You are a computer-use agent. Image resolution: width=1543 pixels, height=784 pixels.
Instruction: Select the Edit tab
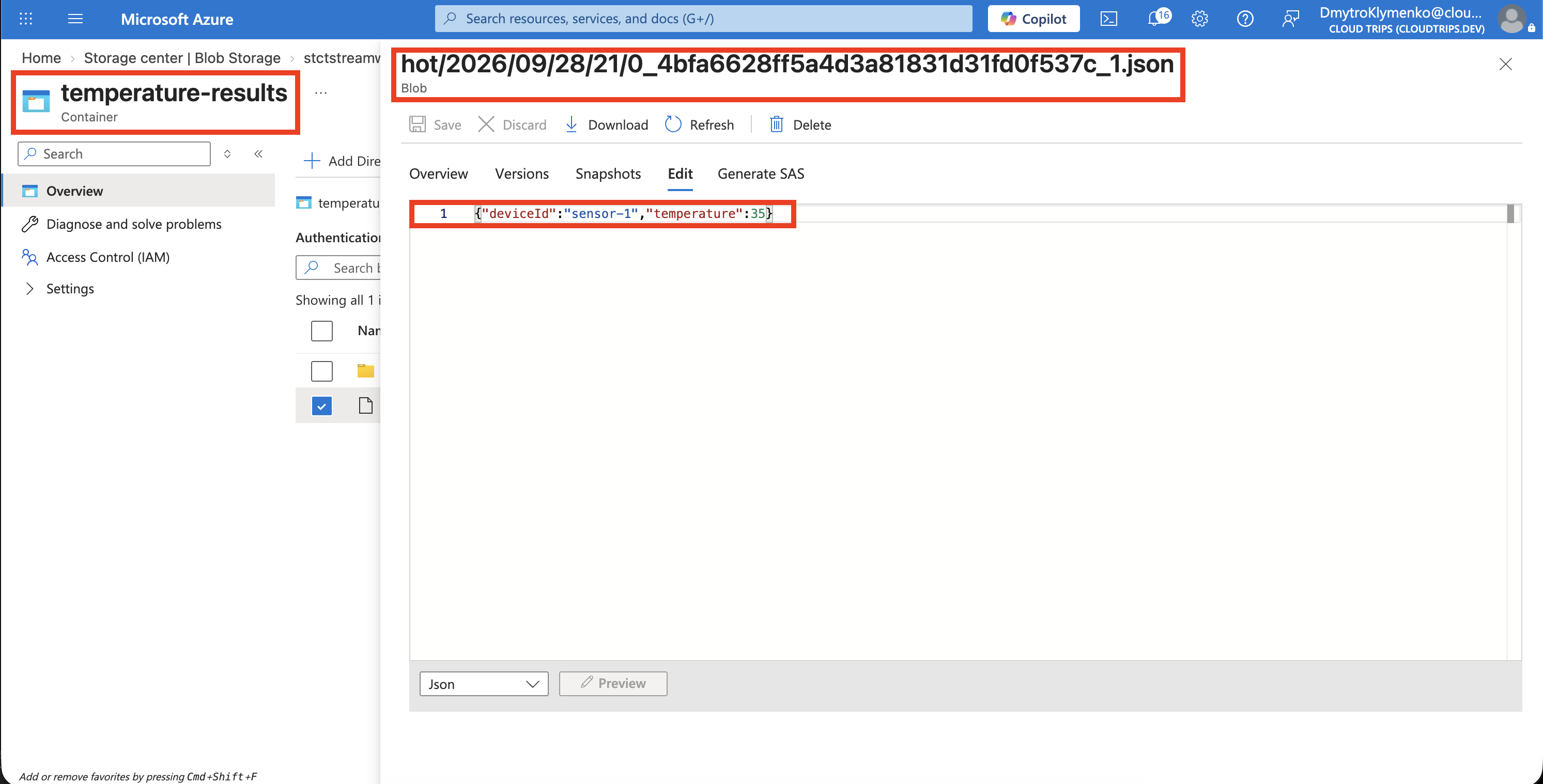coord(681,174)
